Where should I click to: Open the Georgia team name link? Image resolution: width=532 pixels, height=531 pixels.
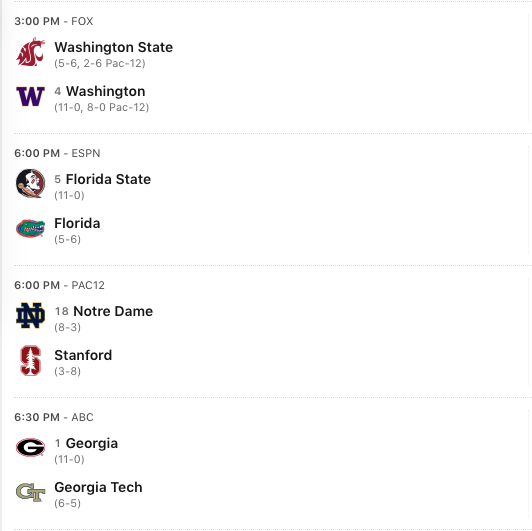(92, 443)
